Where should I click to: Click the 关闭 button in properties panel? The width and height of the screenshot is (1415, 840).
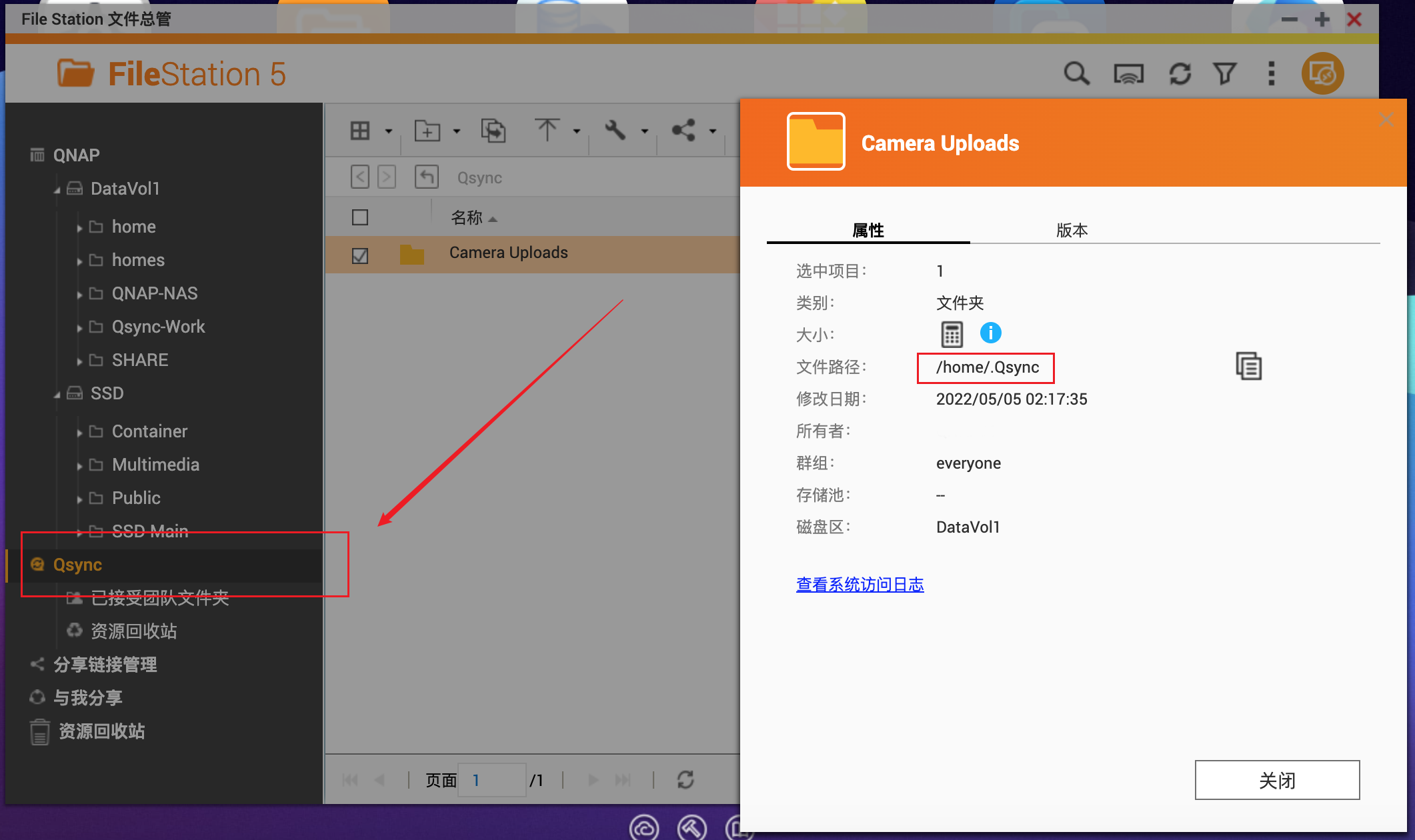click(1277, 780)
